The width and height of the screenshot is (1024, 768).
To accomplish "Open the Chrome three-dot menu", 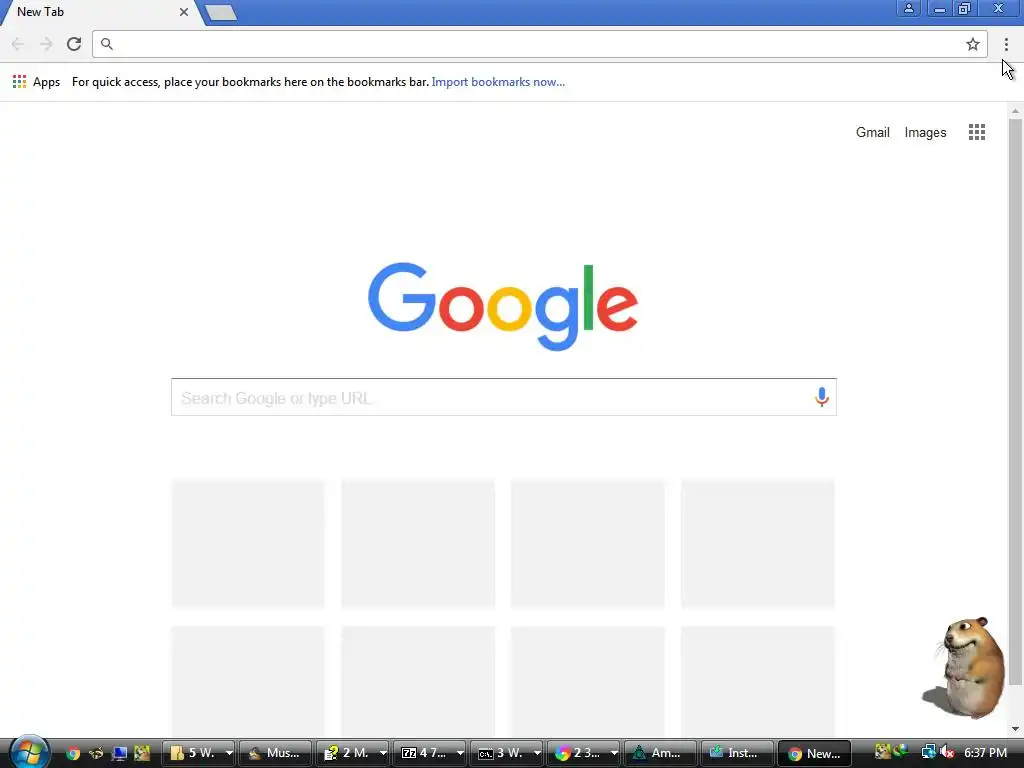I will pyautogui.click(x=1006, y=44).
